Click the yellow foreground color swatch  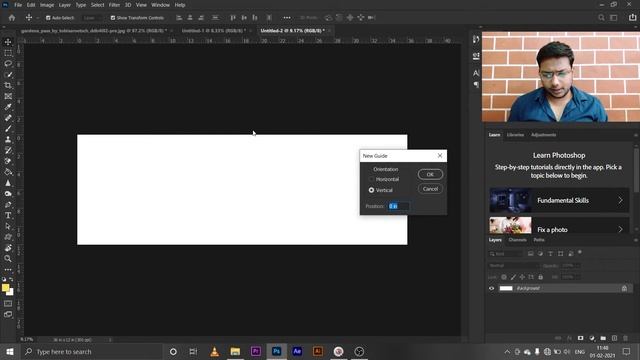click(x=5, y=287)
